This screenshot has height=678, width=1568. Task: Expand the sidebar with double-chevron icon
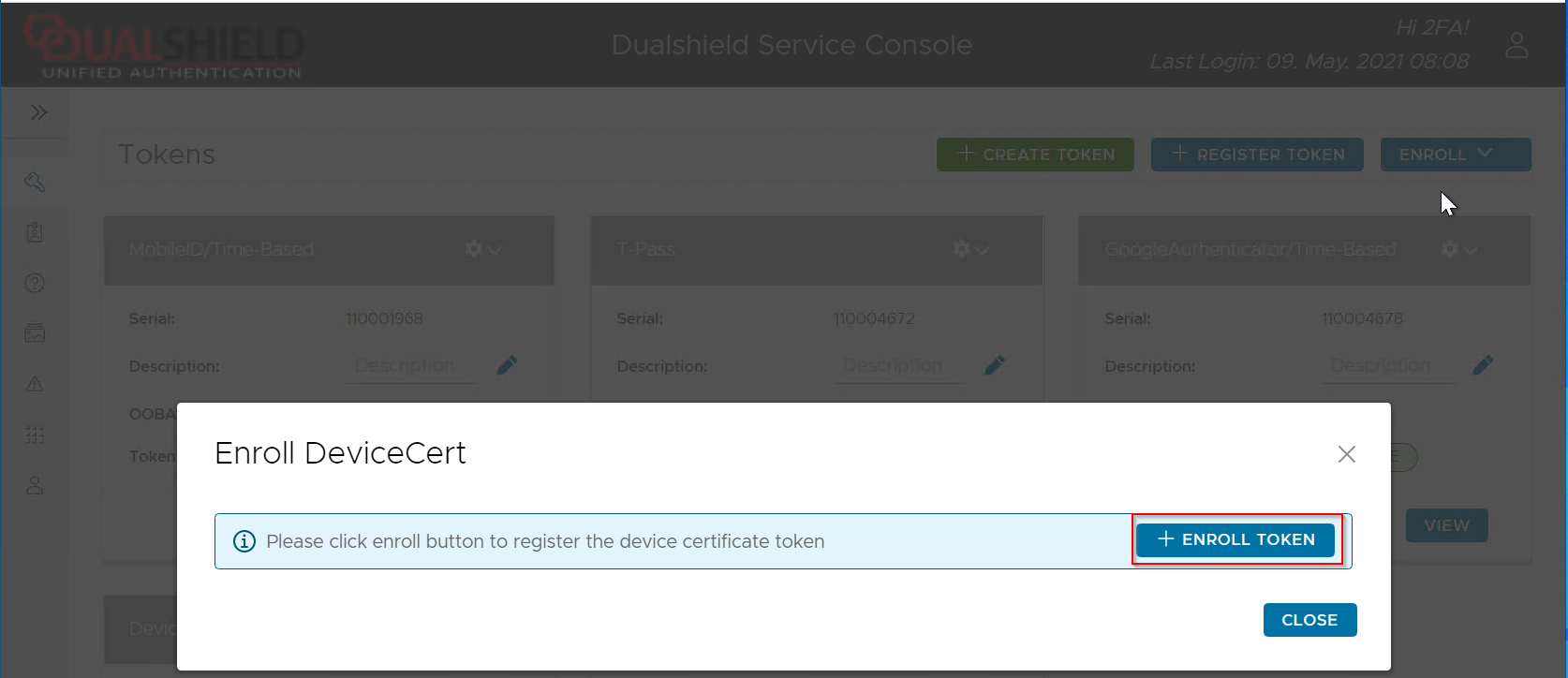pyautogui.click(x=38, y=112)
